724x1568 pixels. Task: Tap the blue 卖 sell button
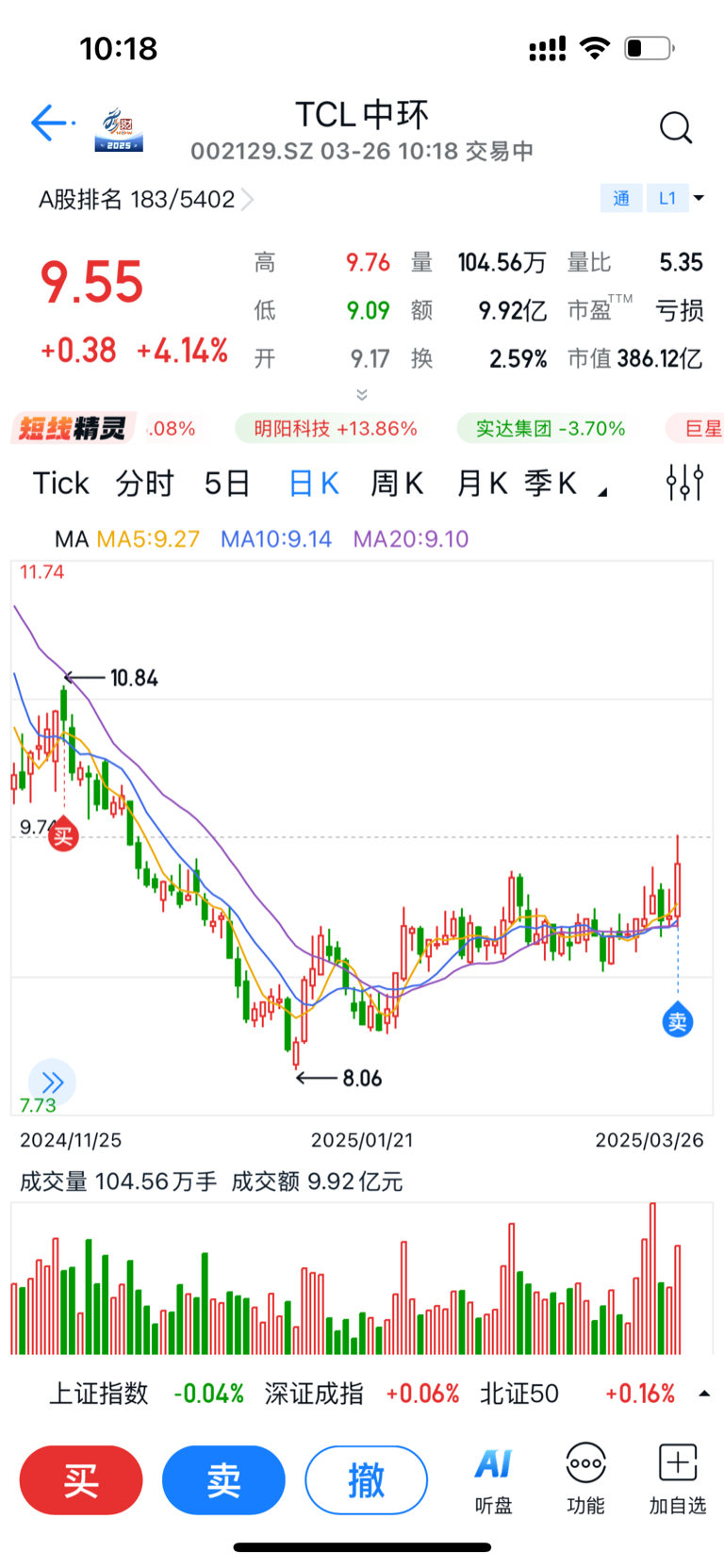pos(223,1480)
